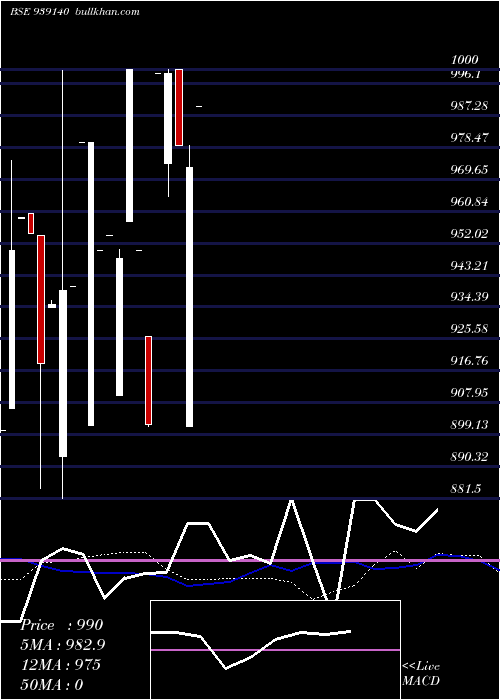This screenshot has height=700, width=500.
Task: Click inside the Live MACD inset chart
Action: (x=275, y=650)
